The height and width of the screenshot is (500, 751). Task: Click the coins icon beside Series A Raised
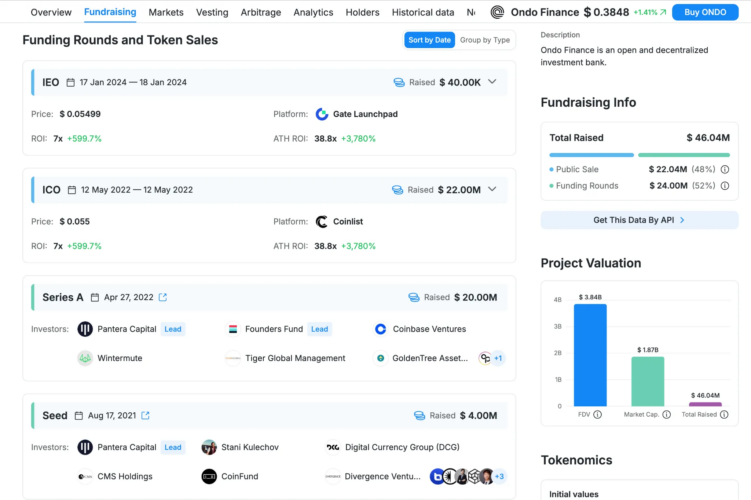pos(414,297)
